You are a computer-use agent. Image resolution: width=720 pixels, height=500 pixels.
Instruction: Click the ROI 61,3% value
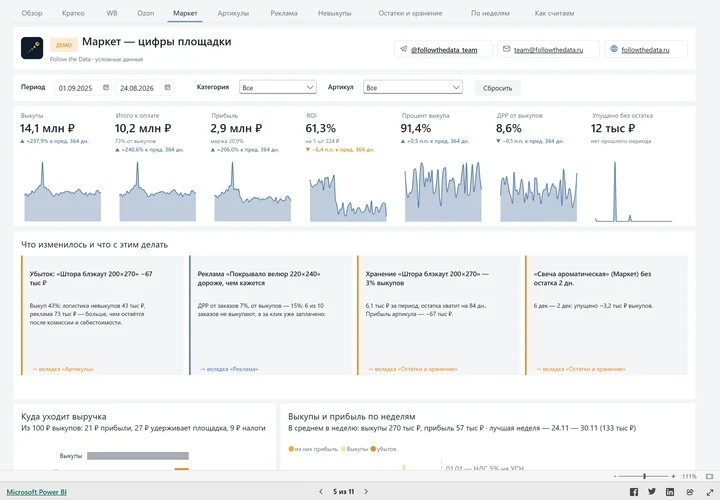tap(321, 129)
